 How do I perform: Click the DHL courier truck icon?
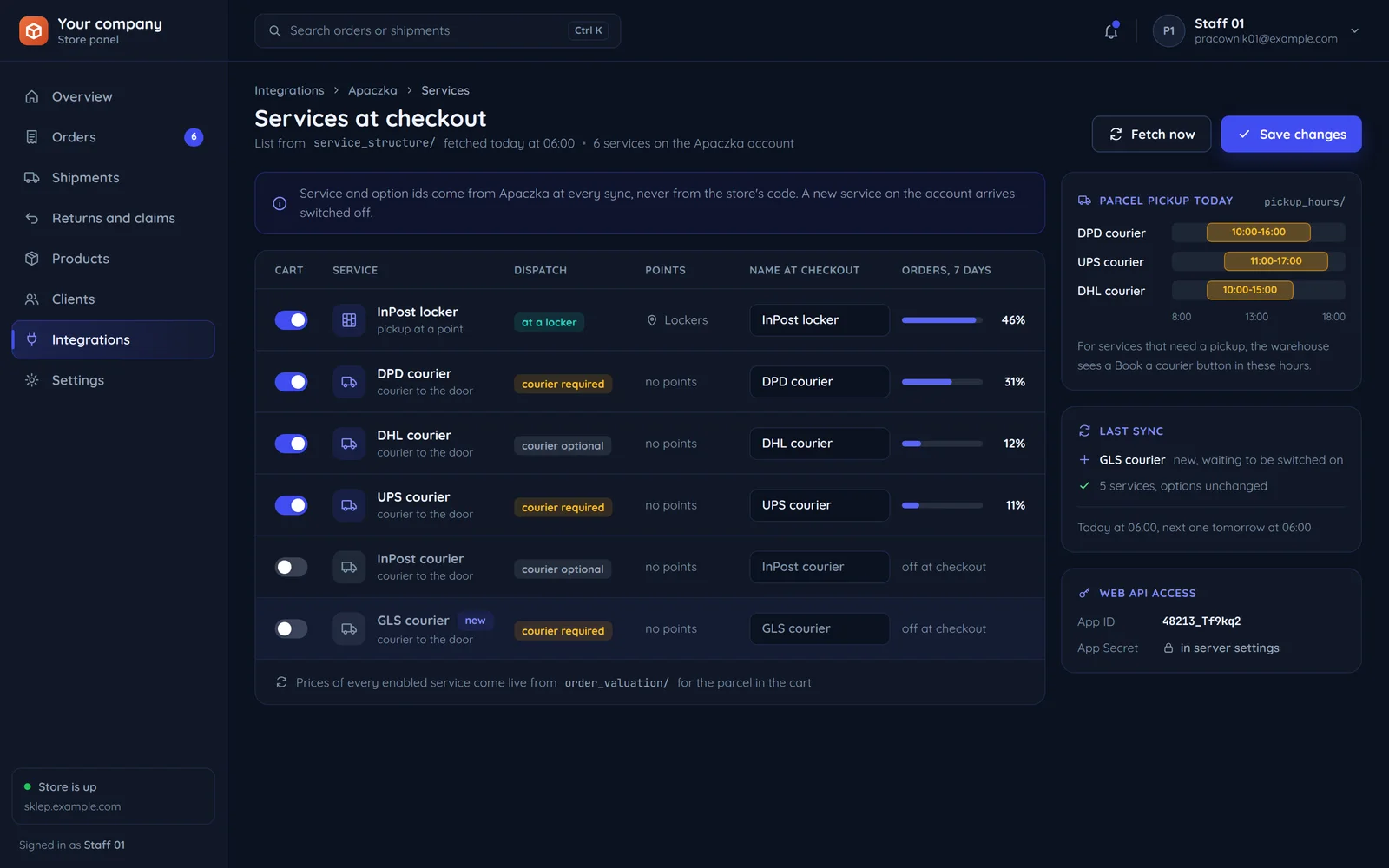[x=349, y=444]
